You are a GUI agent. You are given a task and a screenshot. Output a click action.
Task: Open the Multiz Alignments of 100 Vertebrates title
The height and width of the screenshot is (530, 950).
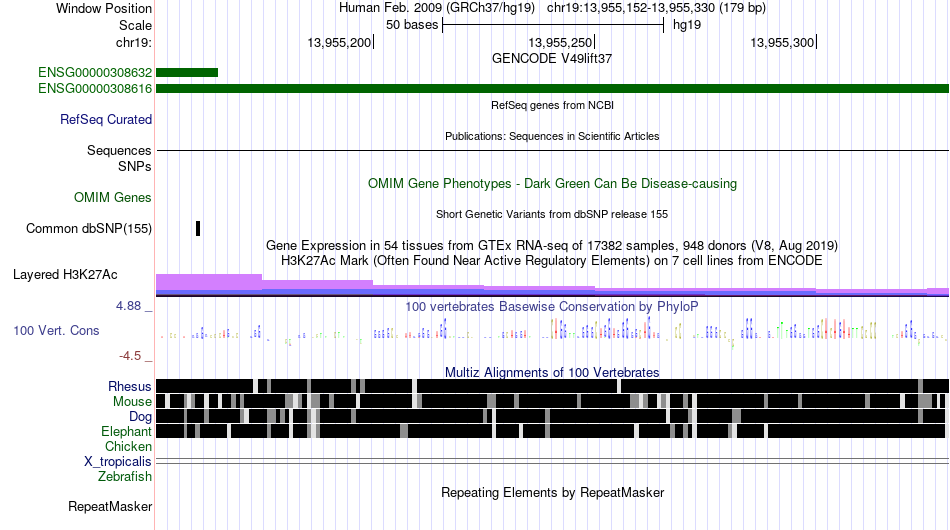[x=552, y=373]
